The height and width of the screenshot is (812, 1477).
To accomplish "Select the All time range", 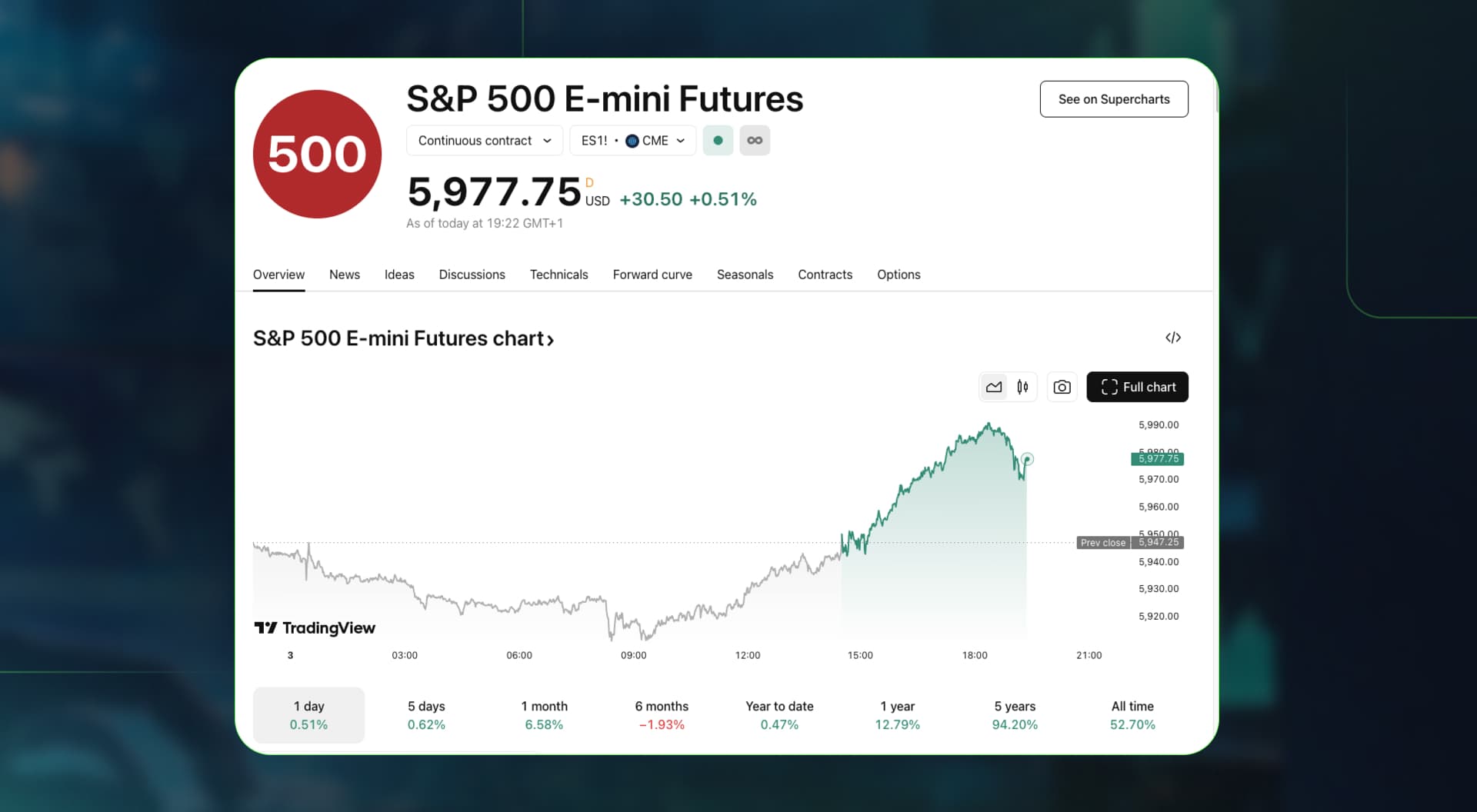I will point(1132,715).
